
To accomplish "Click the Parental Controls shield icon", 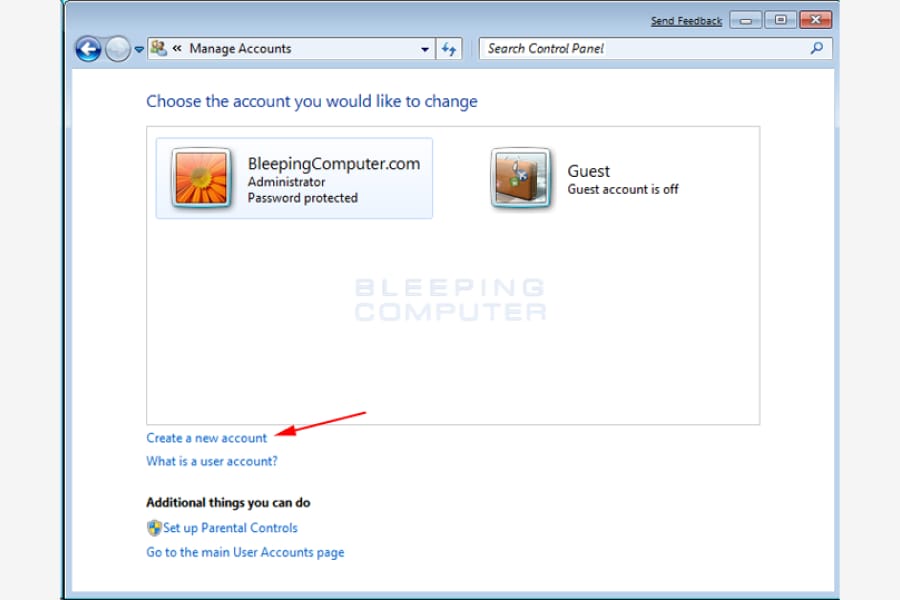I will (154, 528).
